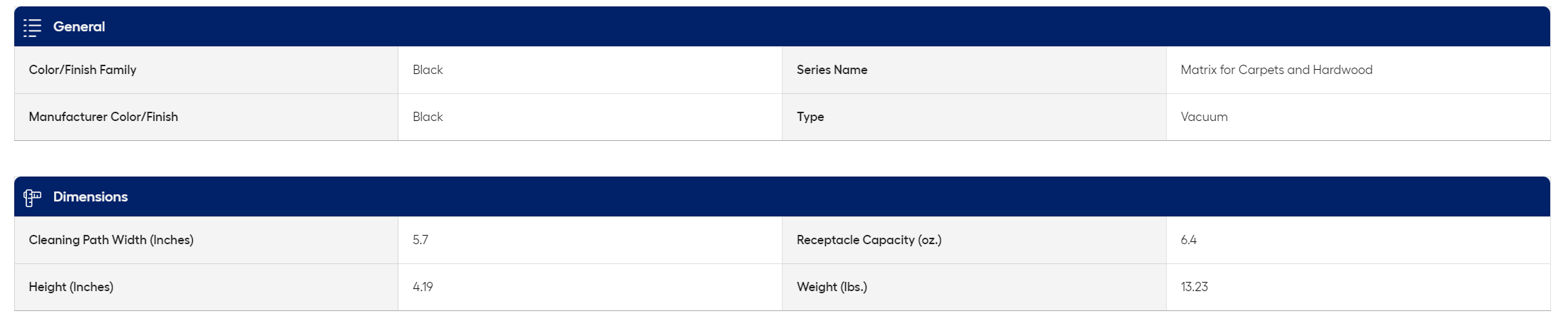Select Matrix for Carpets and Hardwood text
Screen dimensions: 1568x331
pos(1276,70)
